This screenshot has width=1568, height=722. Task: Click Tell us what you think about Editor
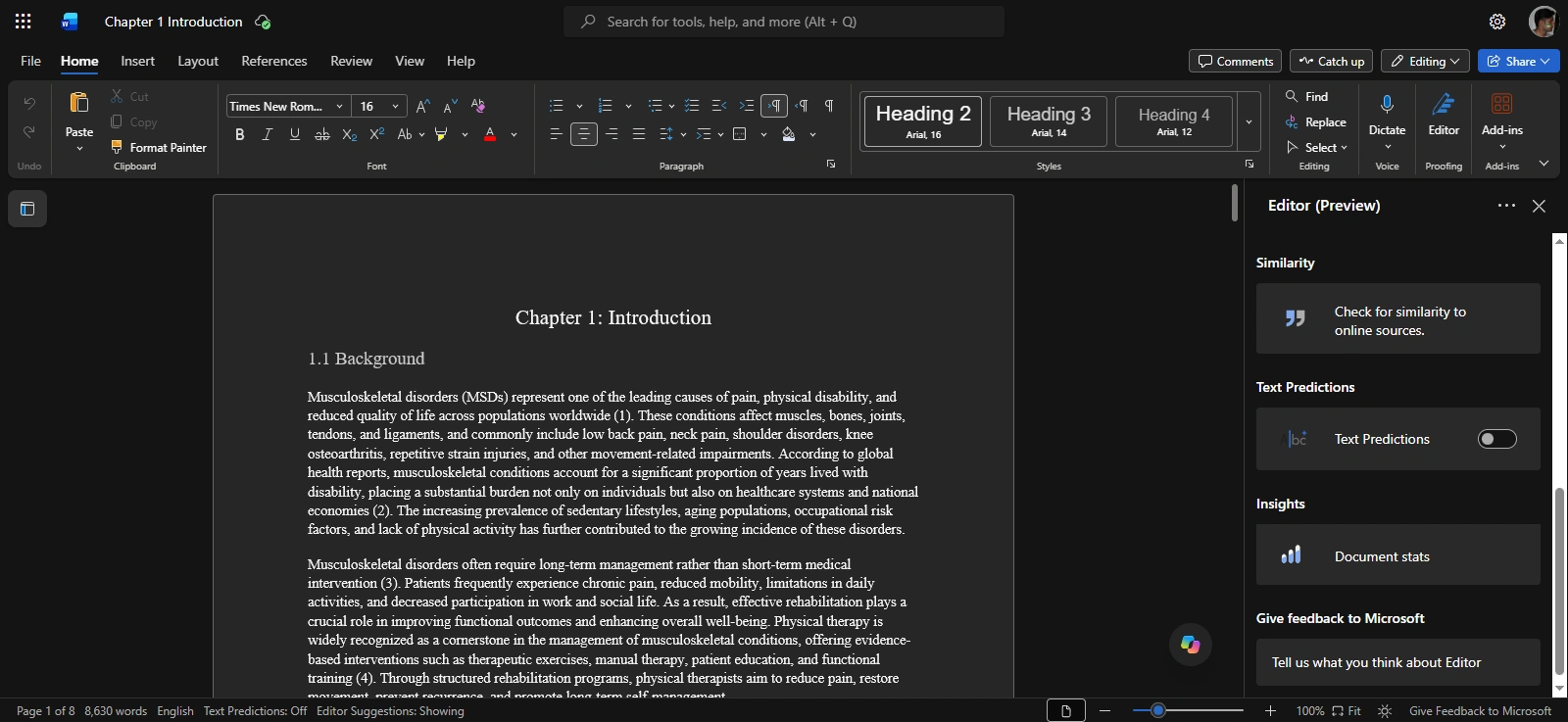[x=1398, y=662]
